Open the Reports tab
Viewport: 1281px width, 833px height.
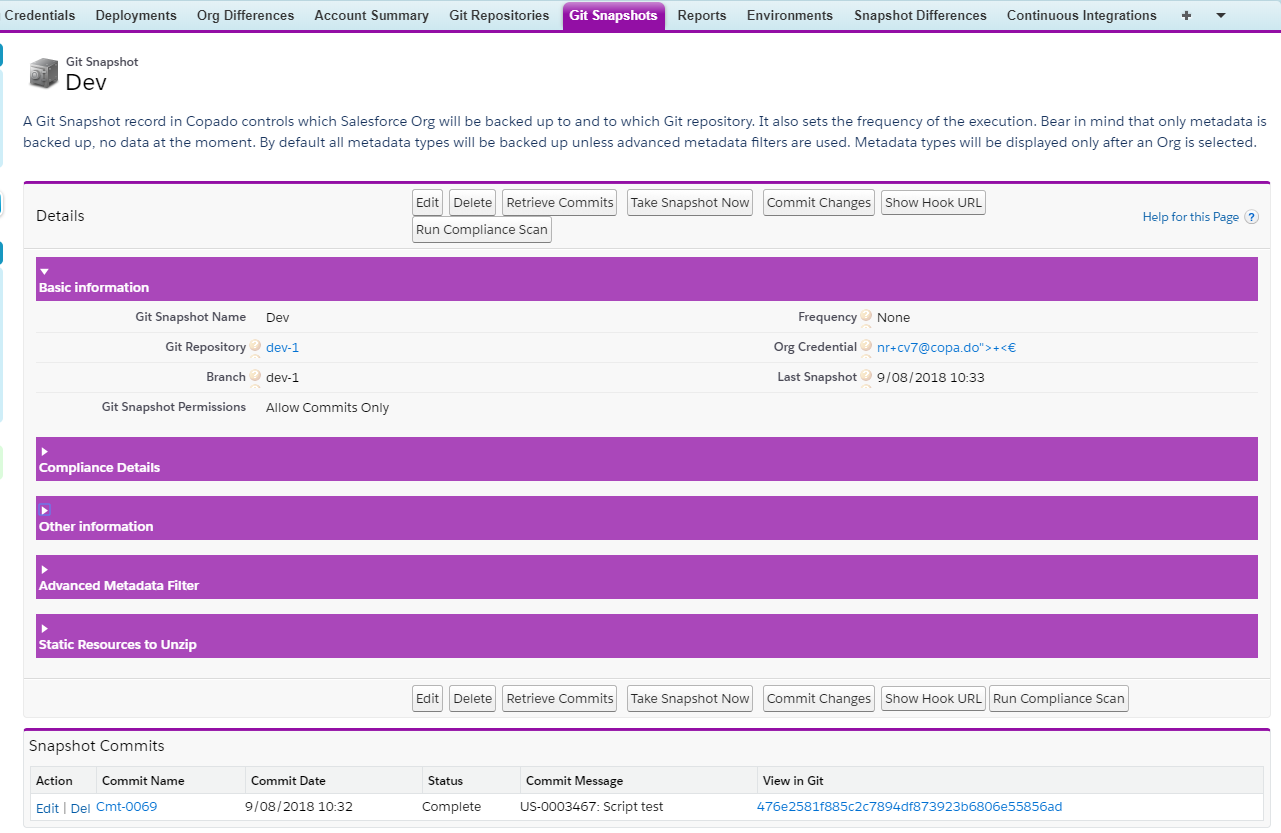pyautogui.click(x=702, y=15)
